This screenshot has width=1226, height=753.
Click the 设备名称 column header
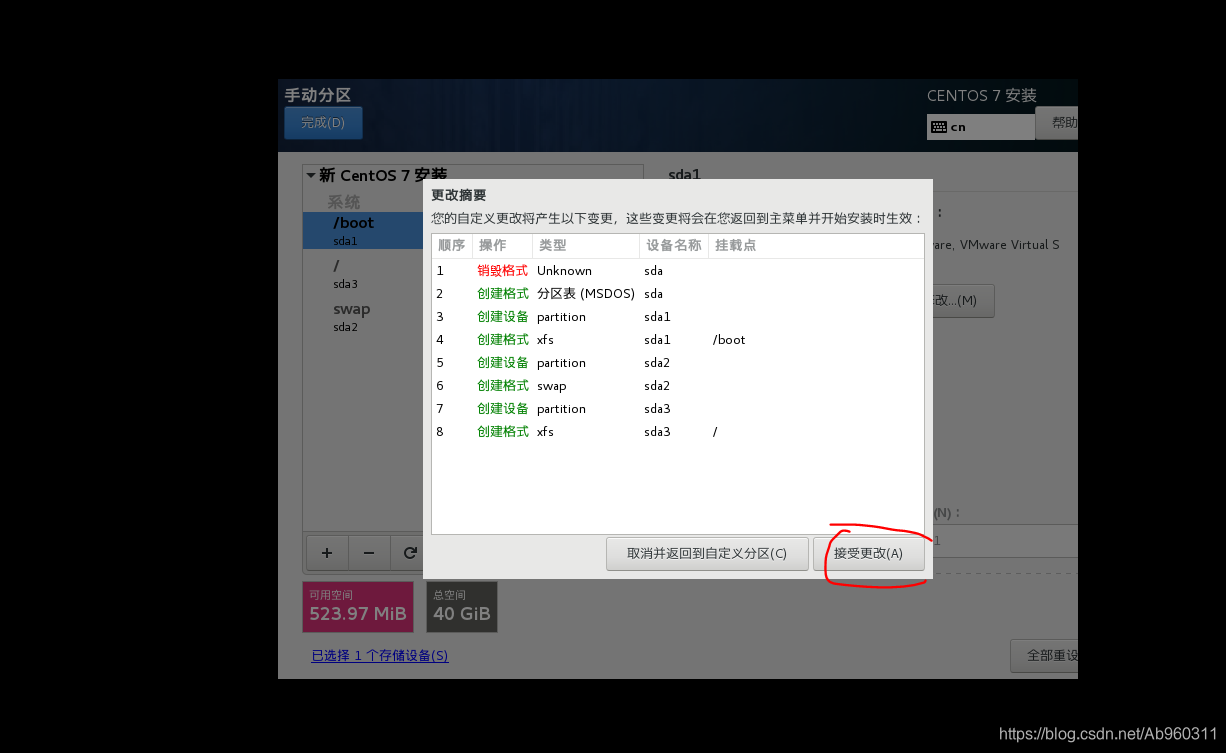point(674,245)
